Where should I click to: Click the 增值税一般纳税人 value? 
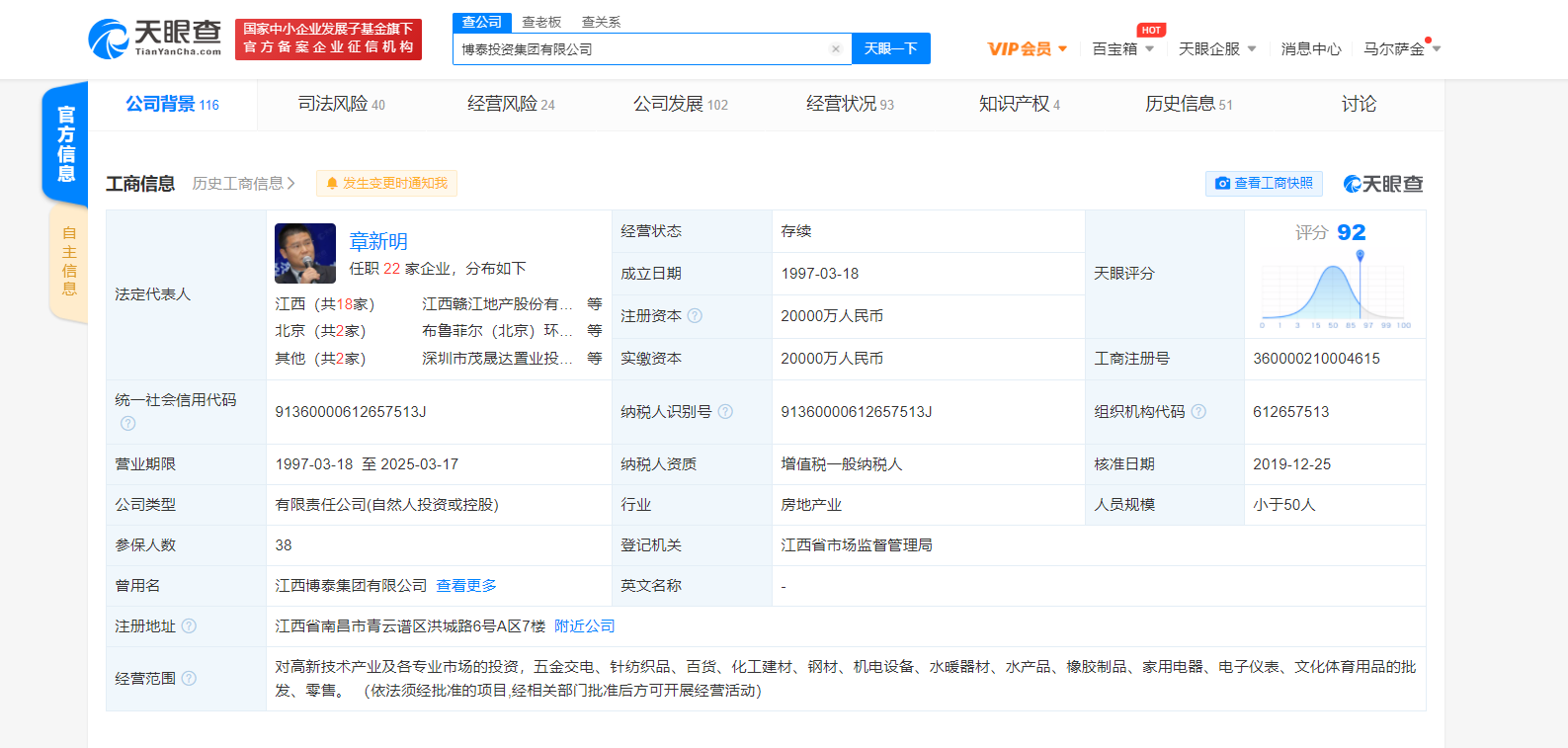(842, 464)
